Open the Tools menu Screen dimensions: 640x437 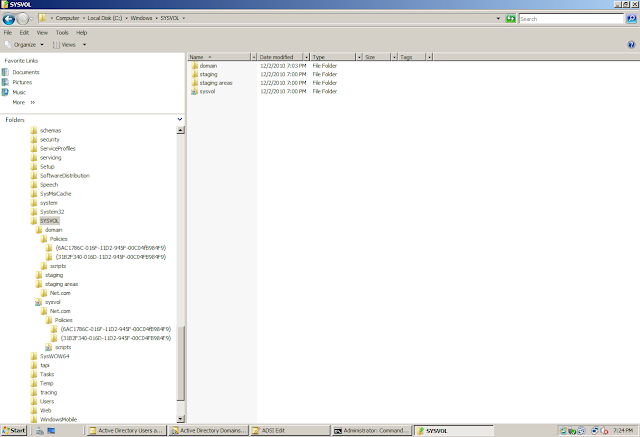[x=62, y=33]
